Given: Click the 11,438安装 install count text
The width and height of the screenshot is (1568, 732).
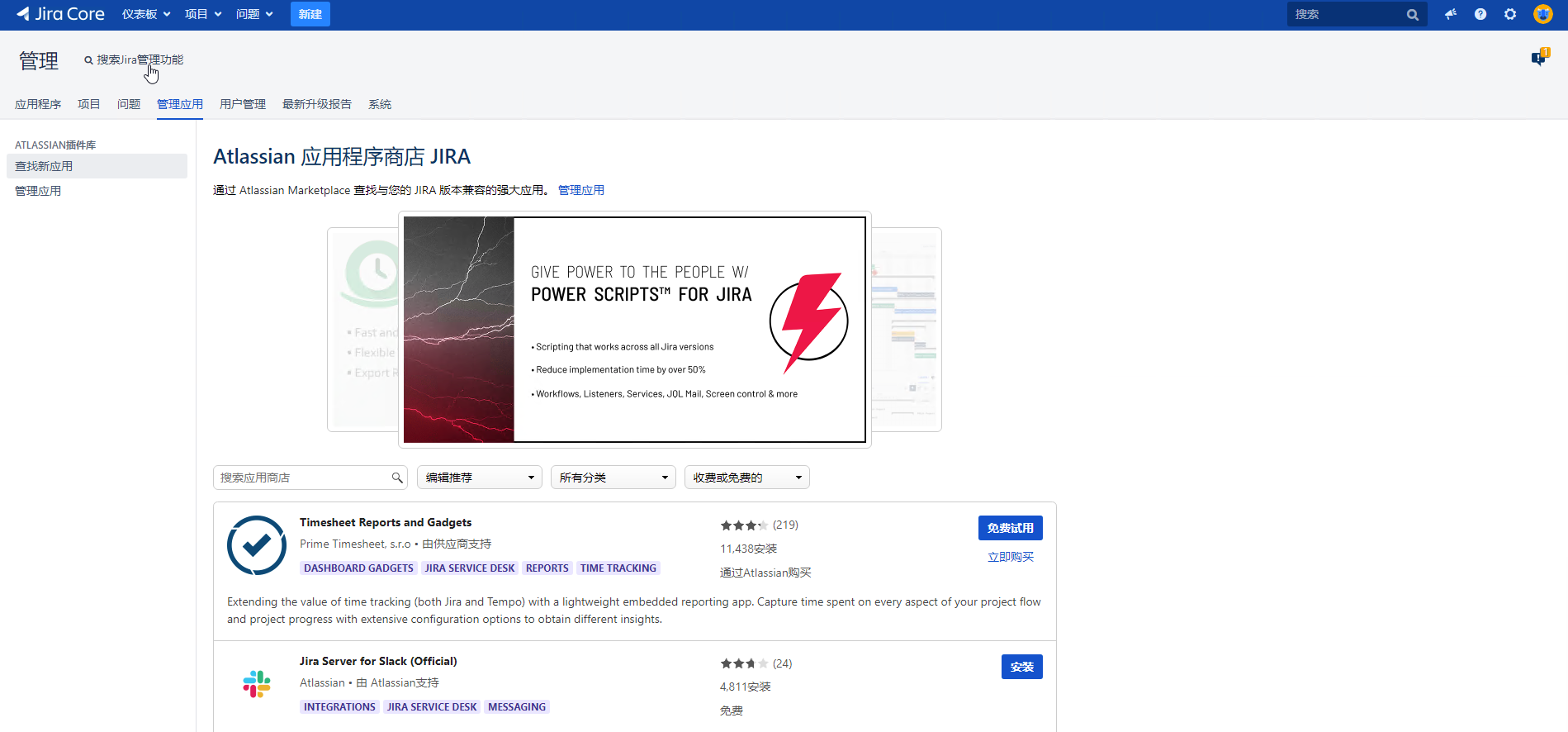Looking at the screenshot, I should pos(748,549).
